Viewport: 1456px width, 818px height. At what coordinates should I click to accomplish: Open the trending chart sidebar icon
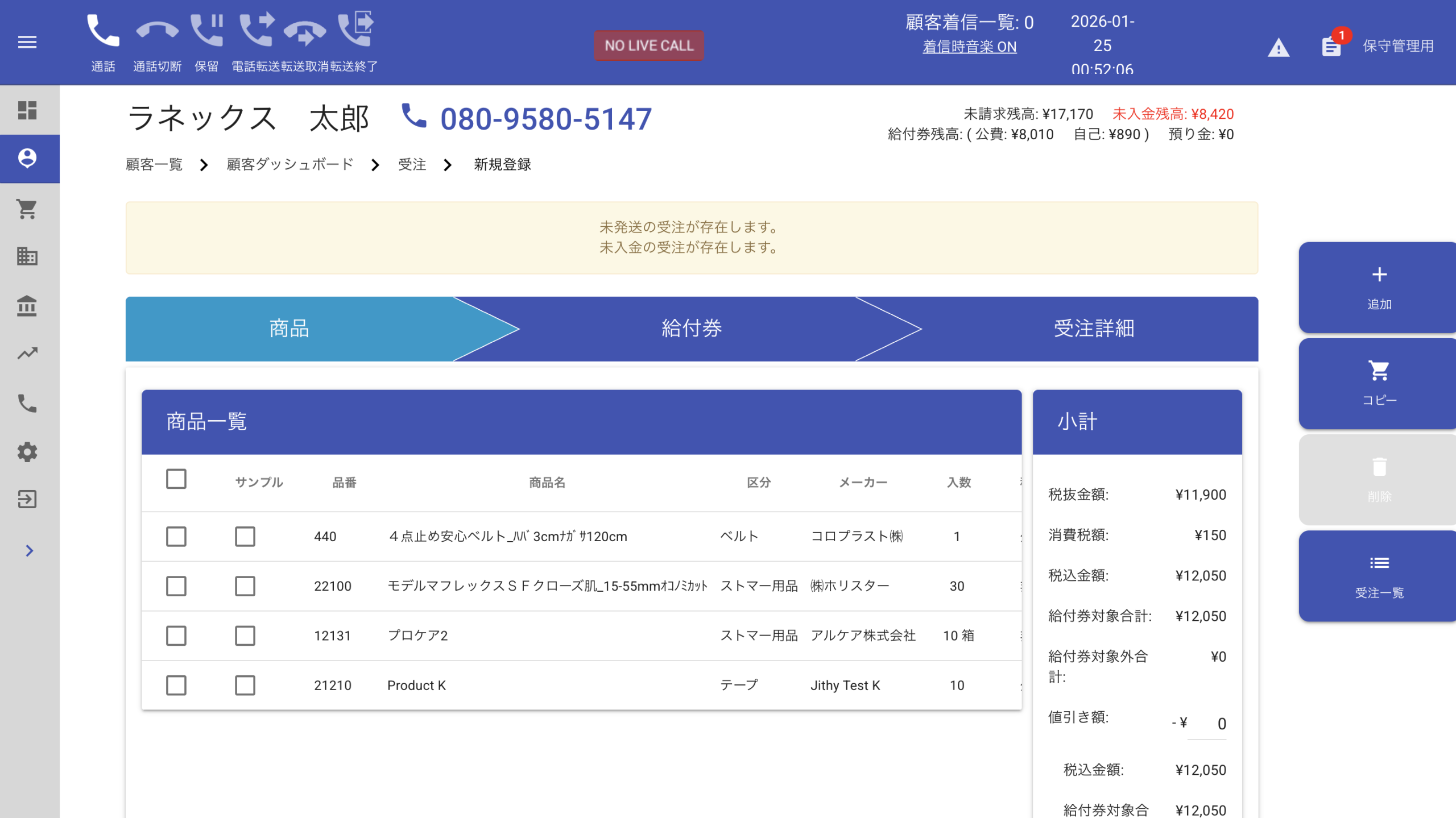(x=27, y=354)
